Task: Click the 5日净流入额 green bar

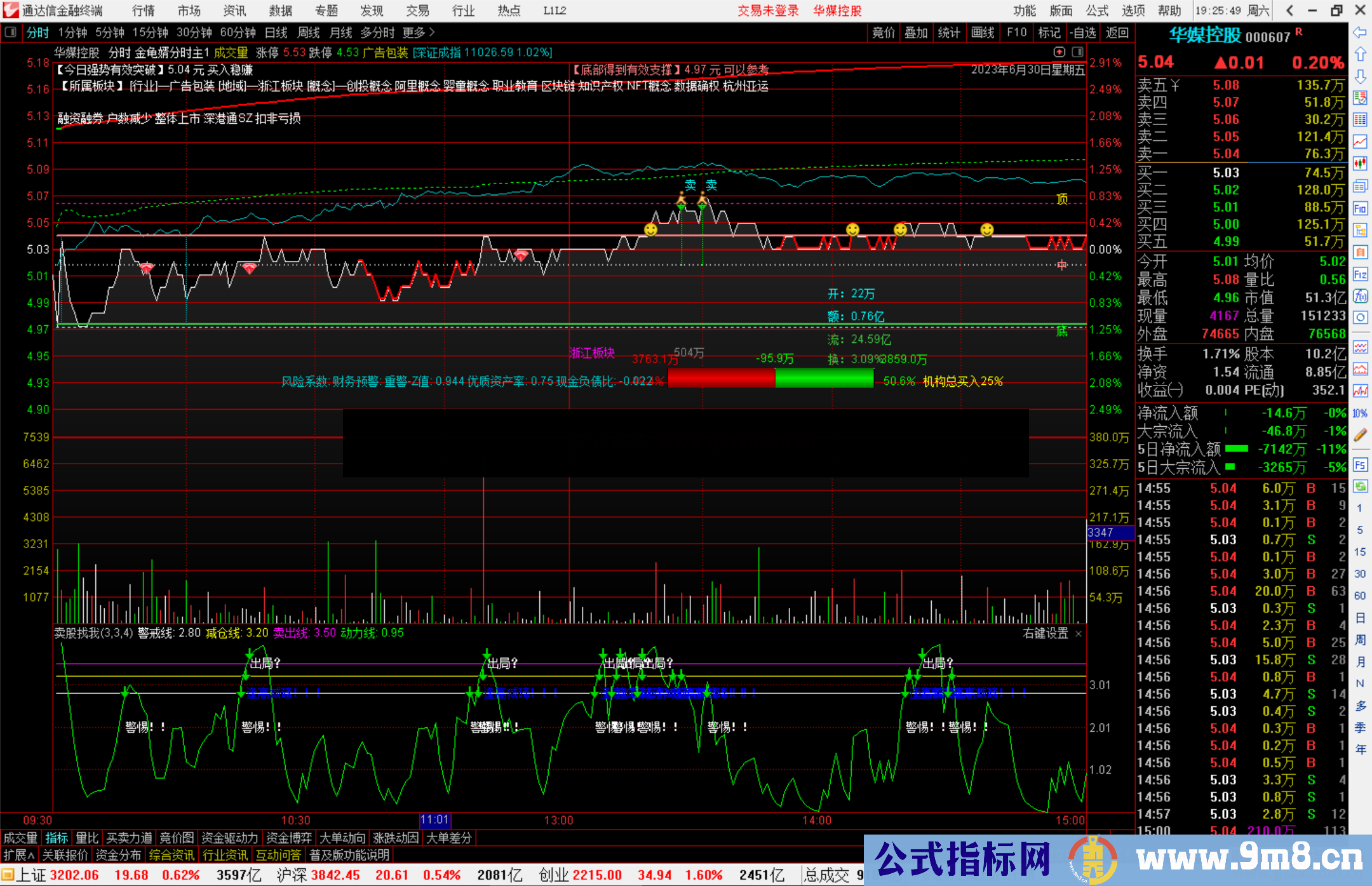Action: point(1236,449)
